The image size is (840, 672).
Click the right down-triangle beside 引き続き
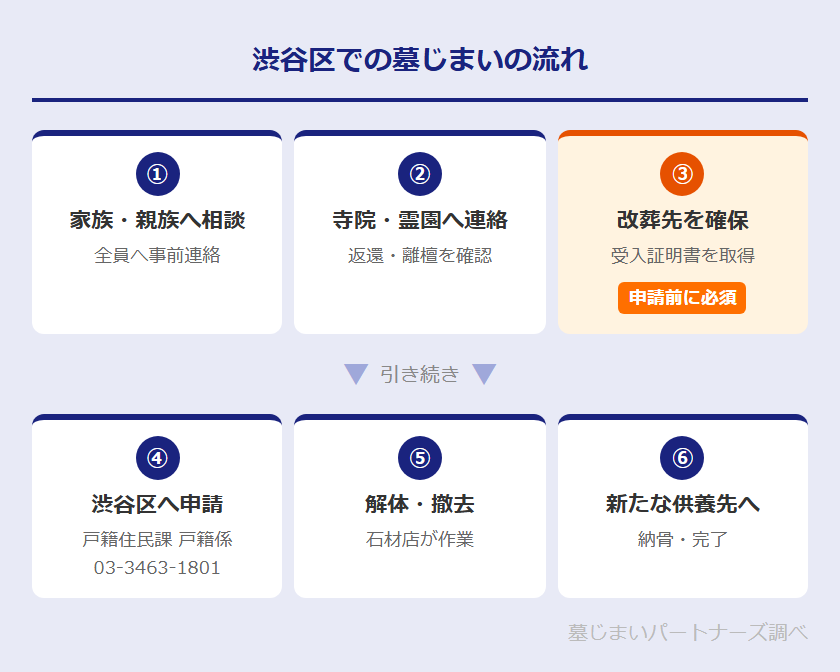pos(484,374)
